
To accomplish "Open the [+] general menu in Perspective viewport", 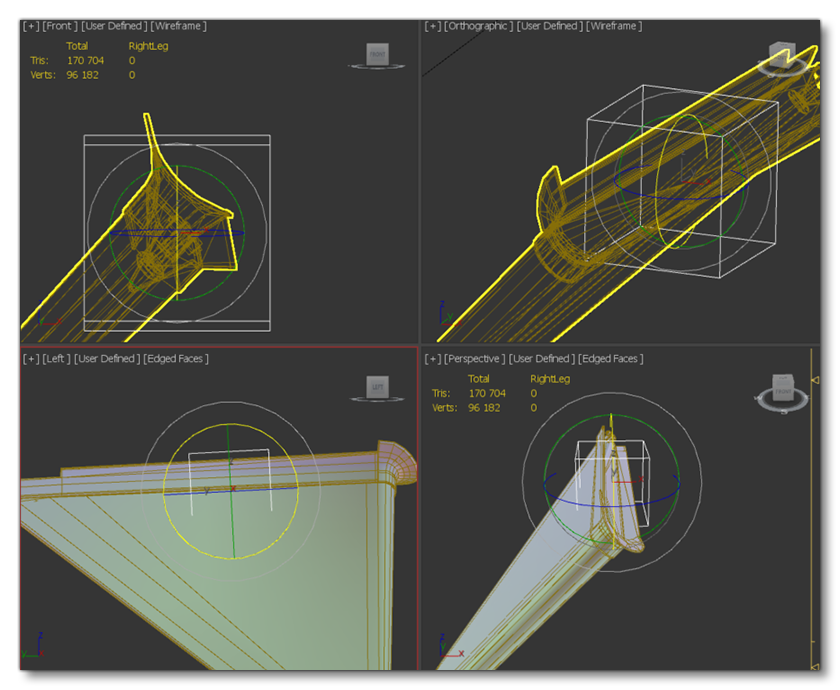I will pos(432,358).
